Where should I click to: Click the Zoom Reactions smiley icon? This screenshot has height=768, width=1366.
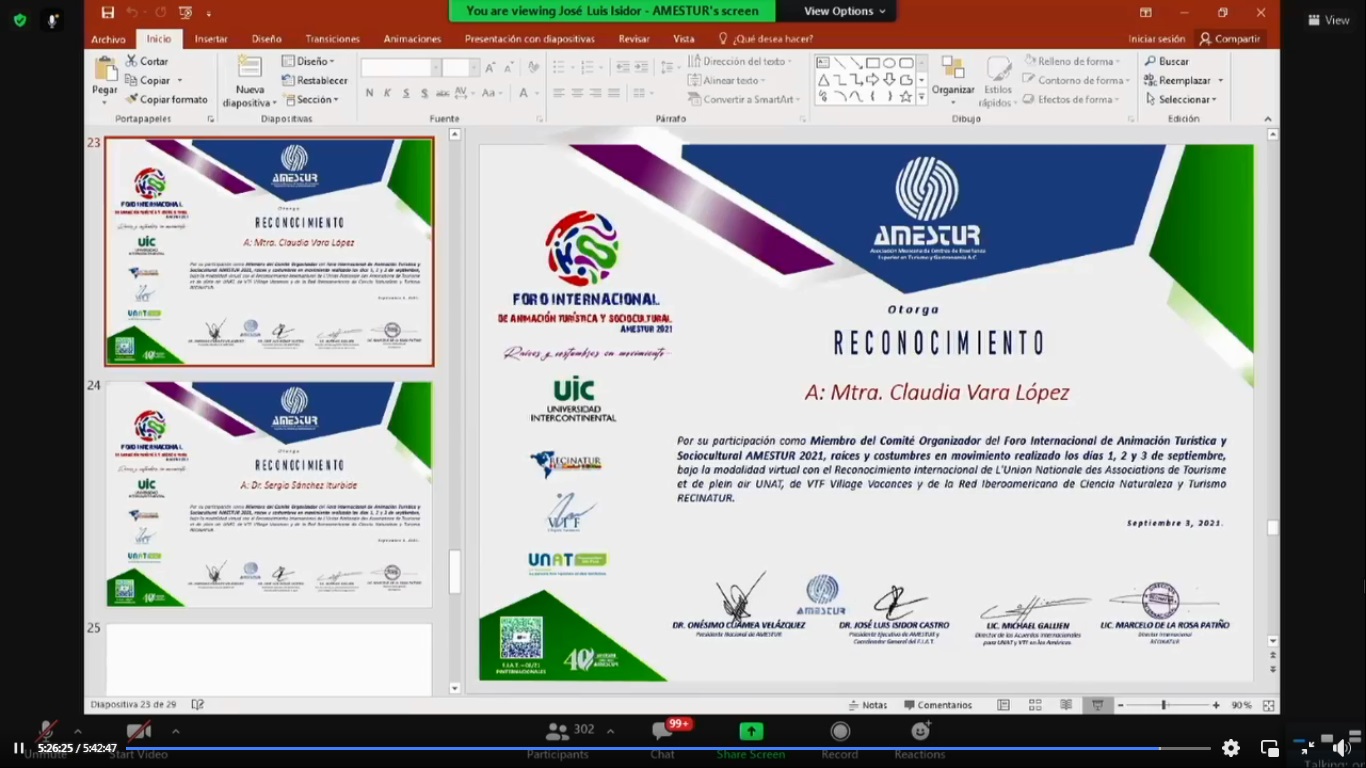pyautogui.click(x=920, y=732)
